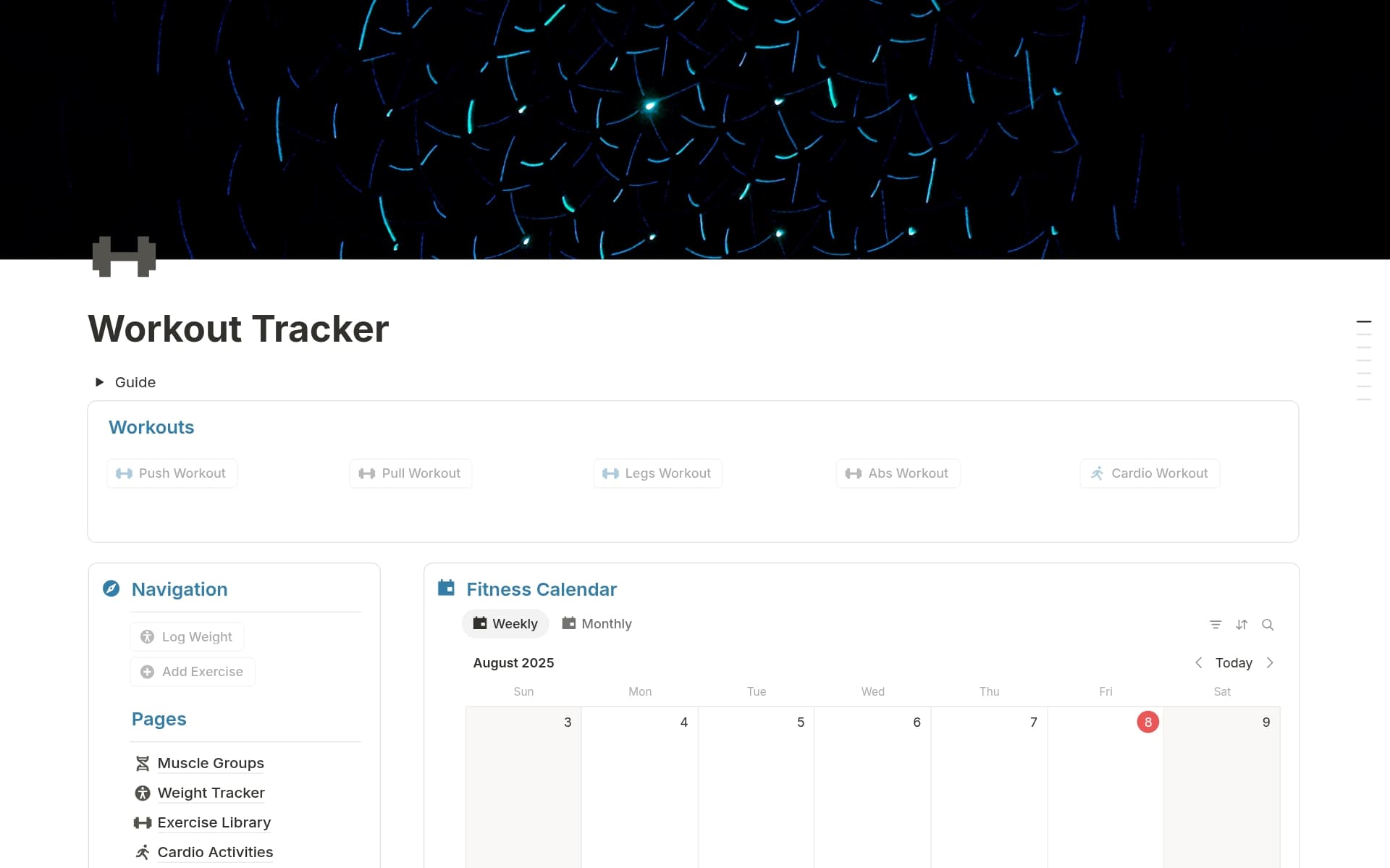Click the Today button
Viewport: 1390px width, 868px height.
click(x=1234, y=662)
